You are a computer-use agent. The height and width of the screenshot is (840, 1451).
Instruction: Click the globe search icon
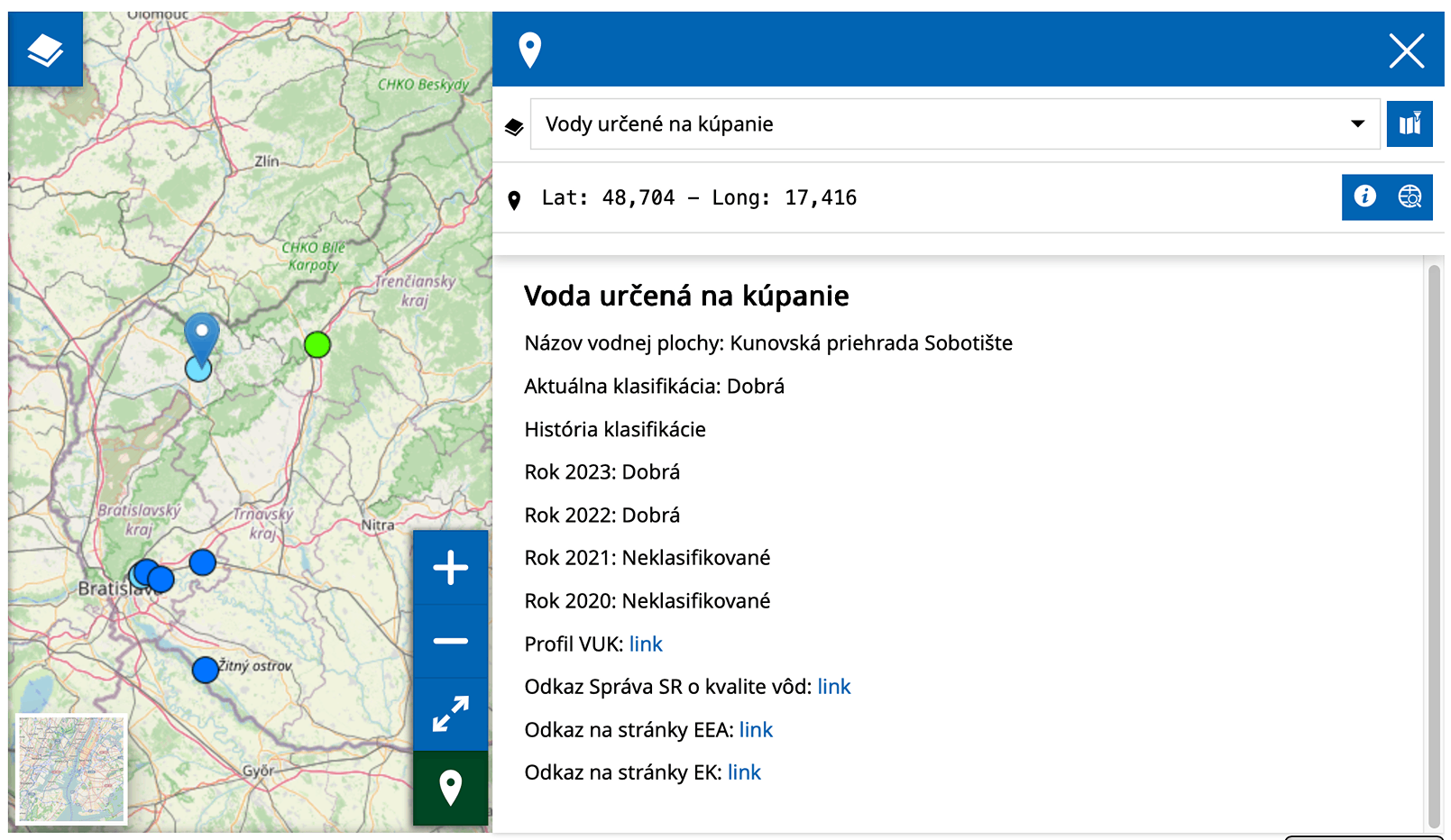(1410, 196)
